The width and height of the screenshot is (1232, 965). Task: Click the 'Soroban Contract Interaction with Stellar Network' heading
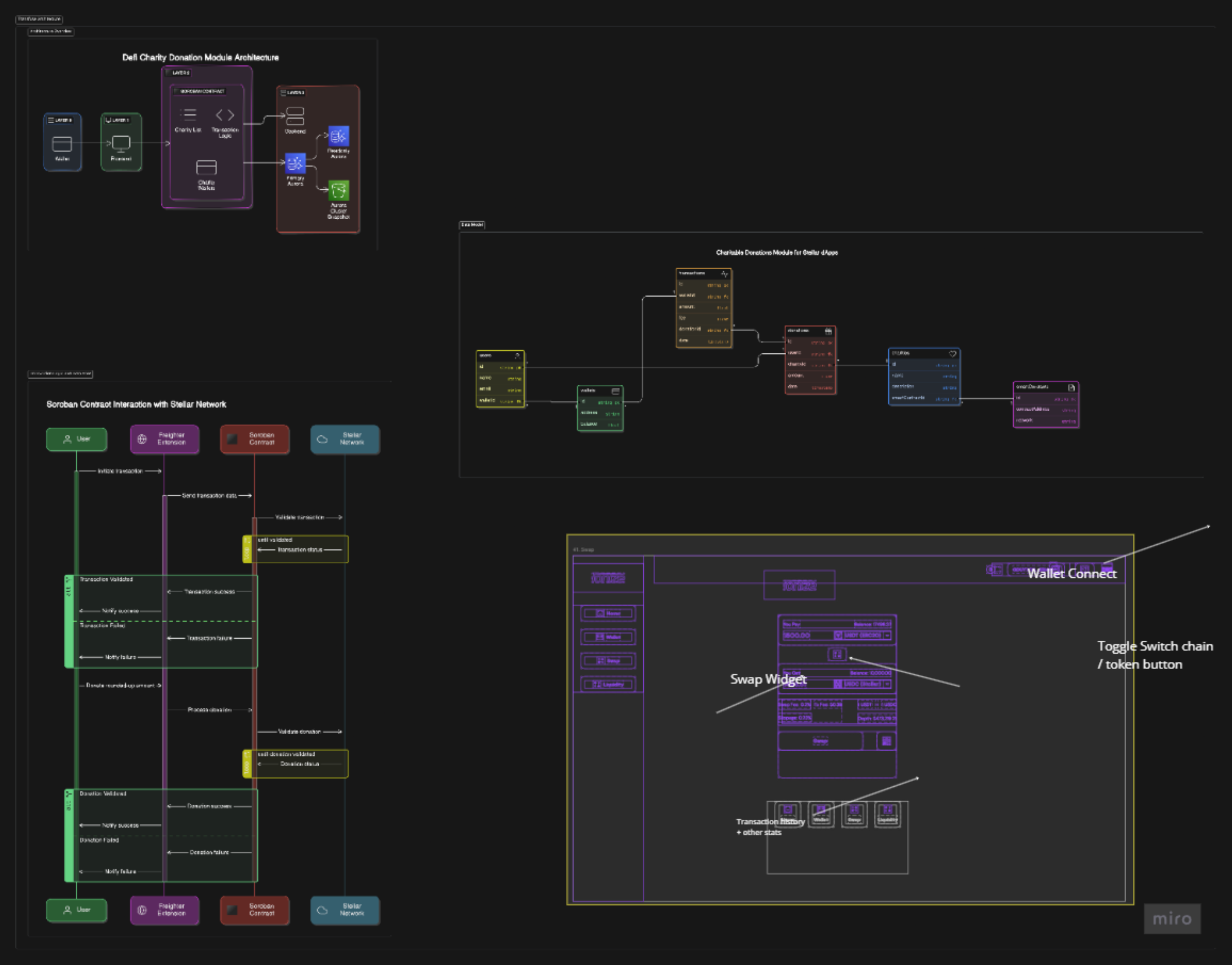point(136,405)
